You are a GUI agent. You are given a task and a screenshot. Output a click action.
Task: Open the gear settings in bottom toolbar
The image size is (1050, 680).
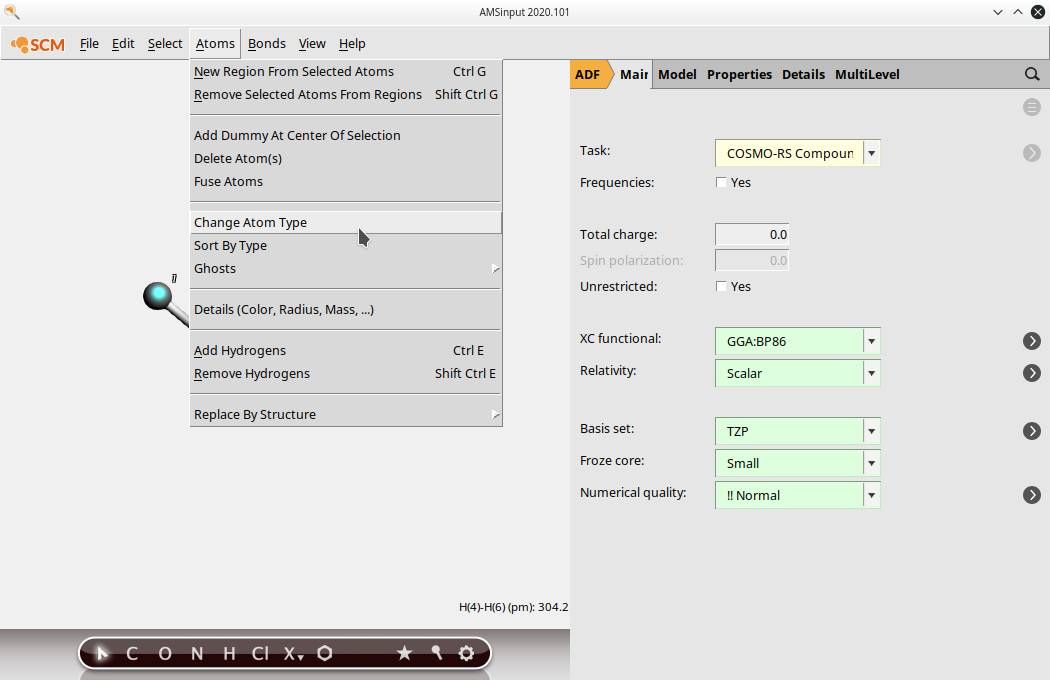pyautogui.click(x=467, y=653)
